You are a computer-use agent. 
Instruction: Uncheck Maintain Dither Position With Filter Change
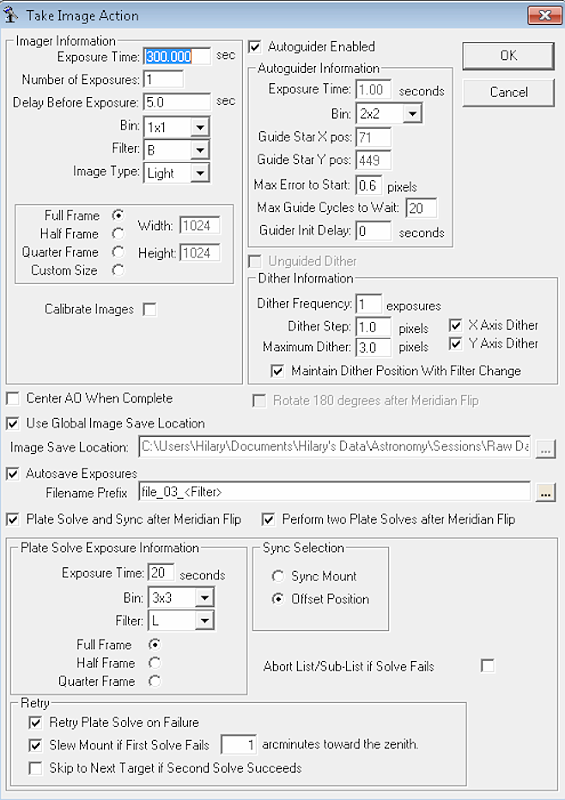tap(278, 371)
